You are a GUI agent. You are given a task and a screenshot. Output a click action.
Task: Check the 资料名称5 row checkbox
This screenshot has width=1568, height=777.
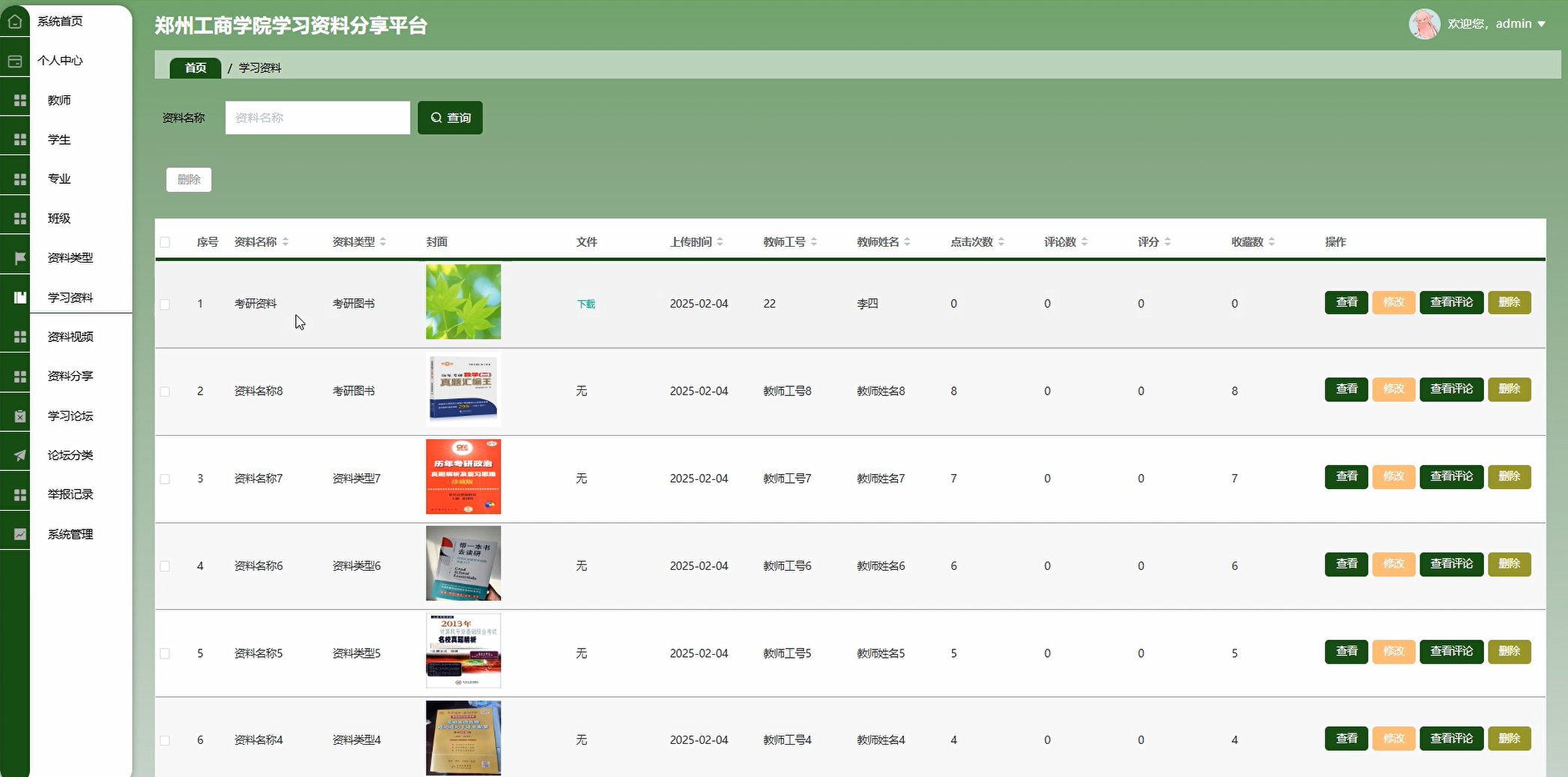point(165,653)
